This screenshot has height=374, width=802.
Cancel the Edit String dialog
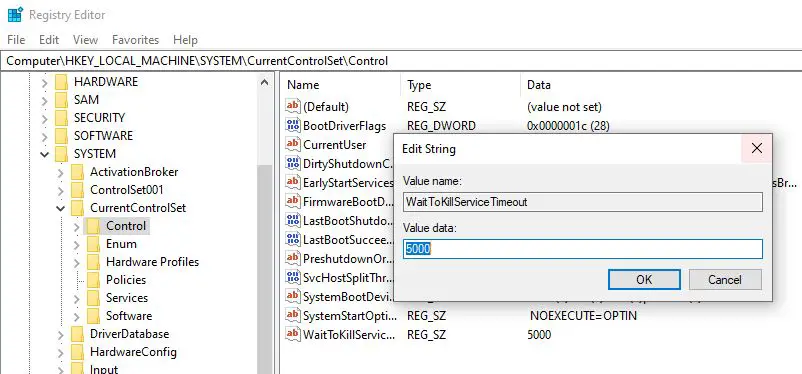(725, 280)
